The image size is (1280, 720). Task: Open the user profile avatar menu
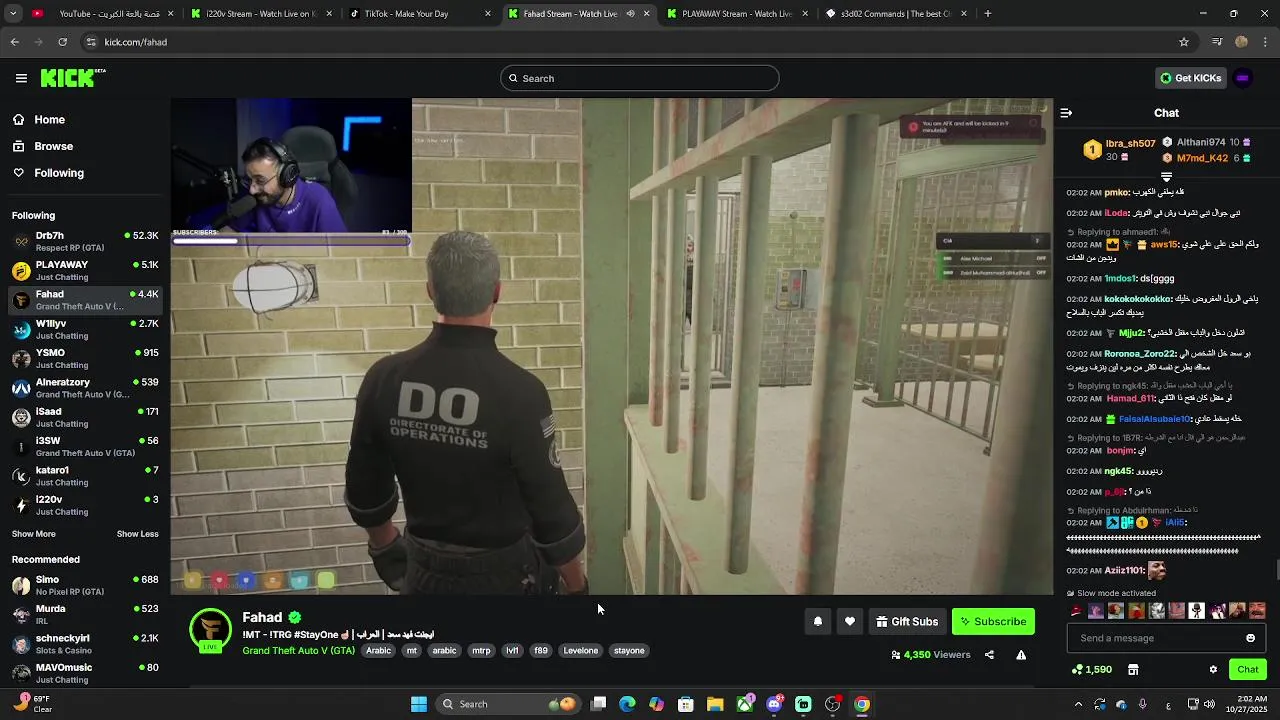[1243, 78]
